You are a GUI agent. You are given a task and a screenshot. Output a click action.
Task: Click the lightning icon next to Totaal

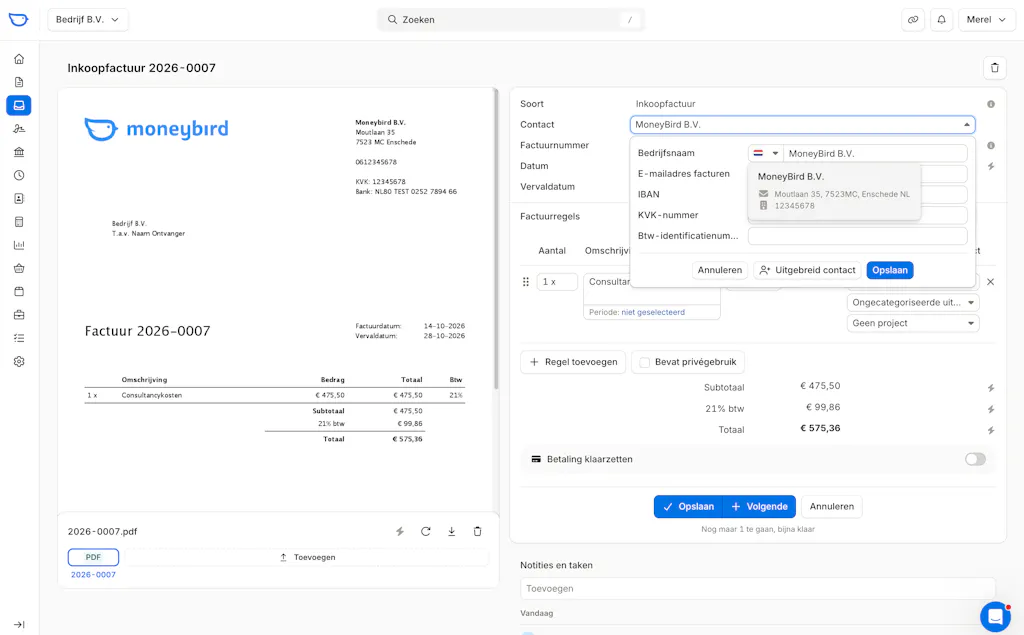point(991,431)
